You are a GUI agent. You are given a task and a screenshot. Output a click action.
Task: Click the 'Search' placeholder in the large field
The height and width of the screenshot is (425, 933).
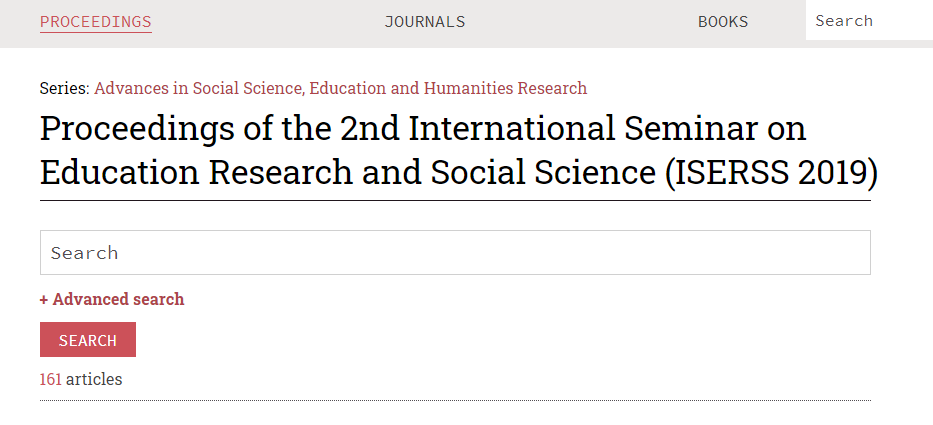click(x=85, y=253)
